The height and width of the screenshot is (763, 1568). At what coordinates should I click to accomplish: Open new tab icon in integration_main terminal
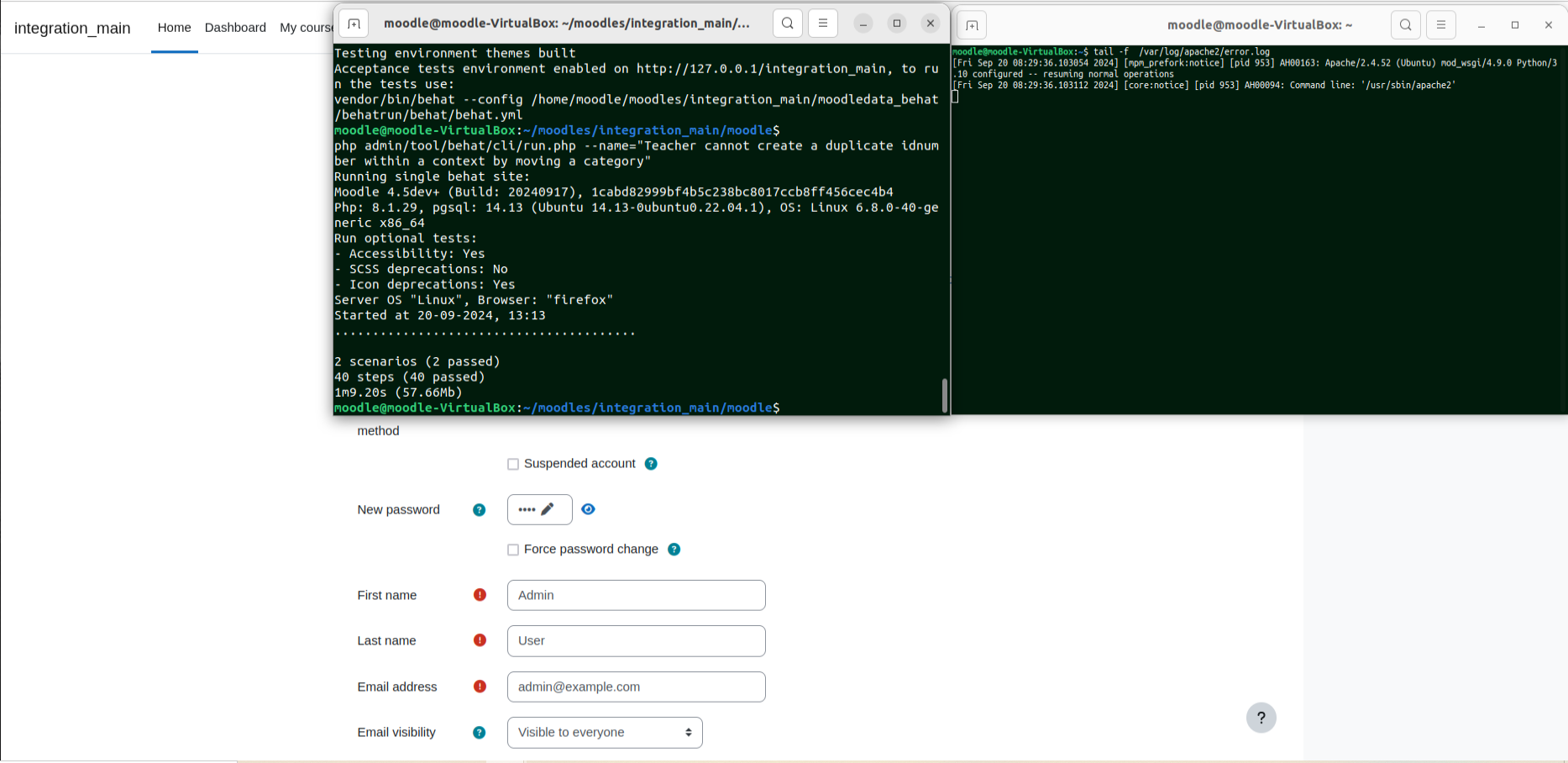point(354,24)
